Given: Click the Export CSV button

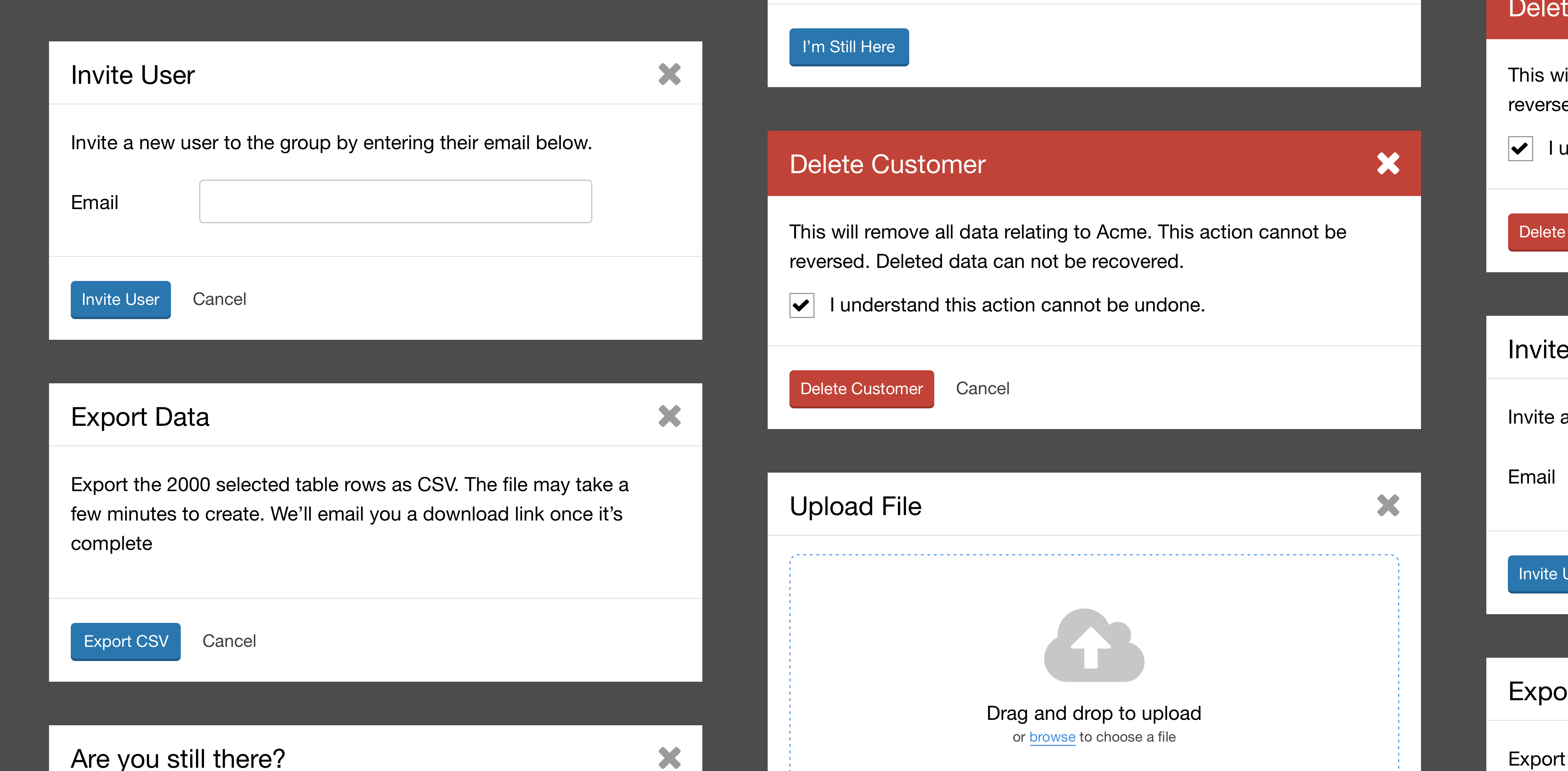Looking at the screenshot, I should pos(125,641).
